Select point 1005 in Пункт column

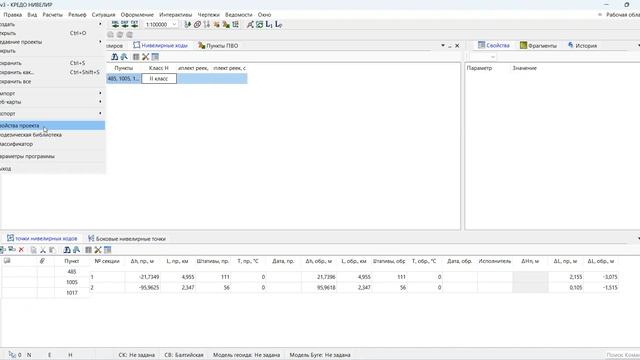click(x=72, y=282)
